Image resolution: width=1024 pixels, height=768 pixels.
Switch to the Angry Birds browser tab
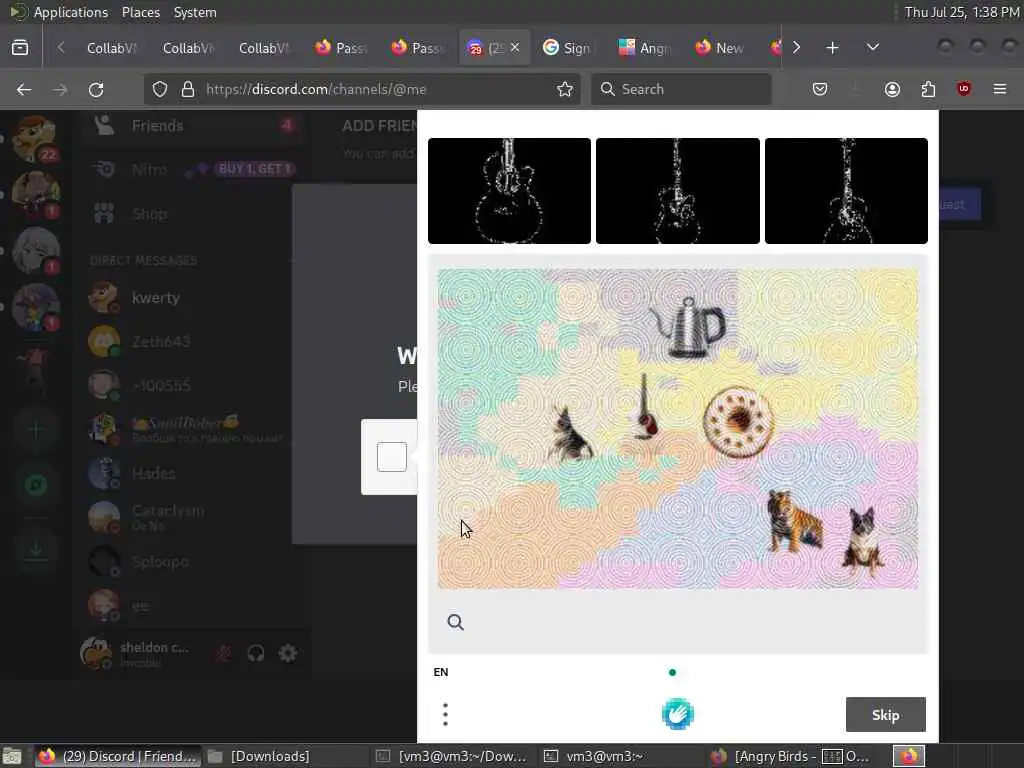click(x=645, y=48)
